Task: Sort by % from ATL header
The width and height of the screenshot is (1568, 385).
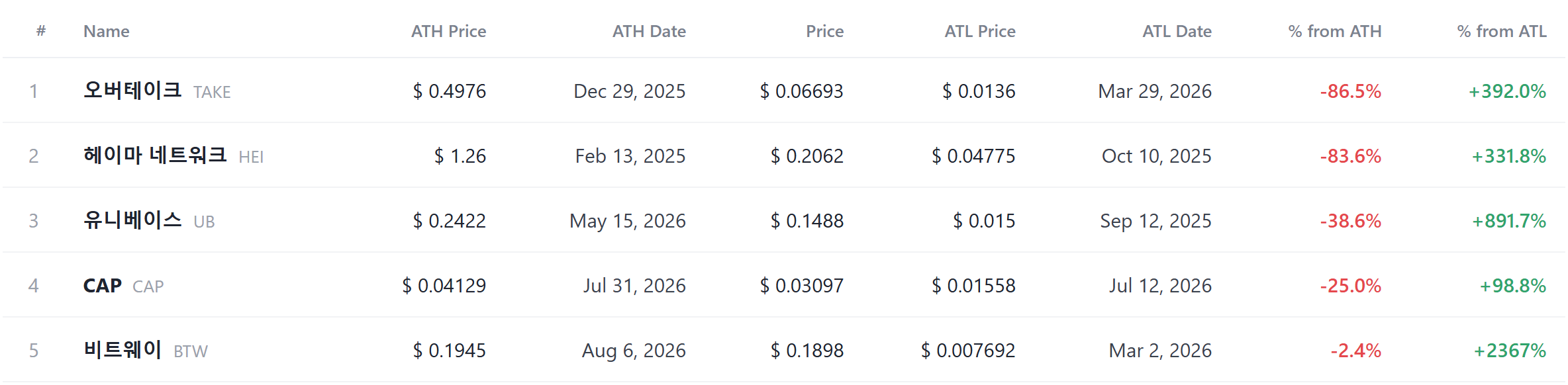Action: (1502, 31)
